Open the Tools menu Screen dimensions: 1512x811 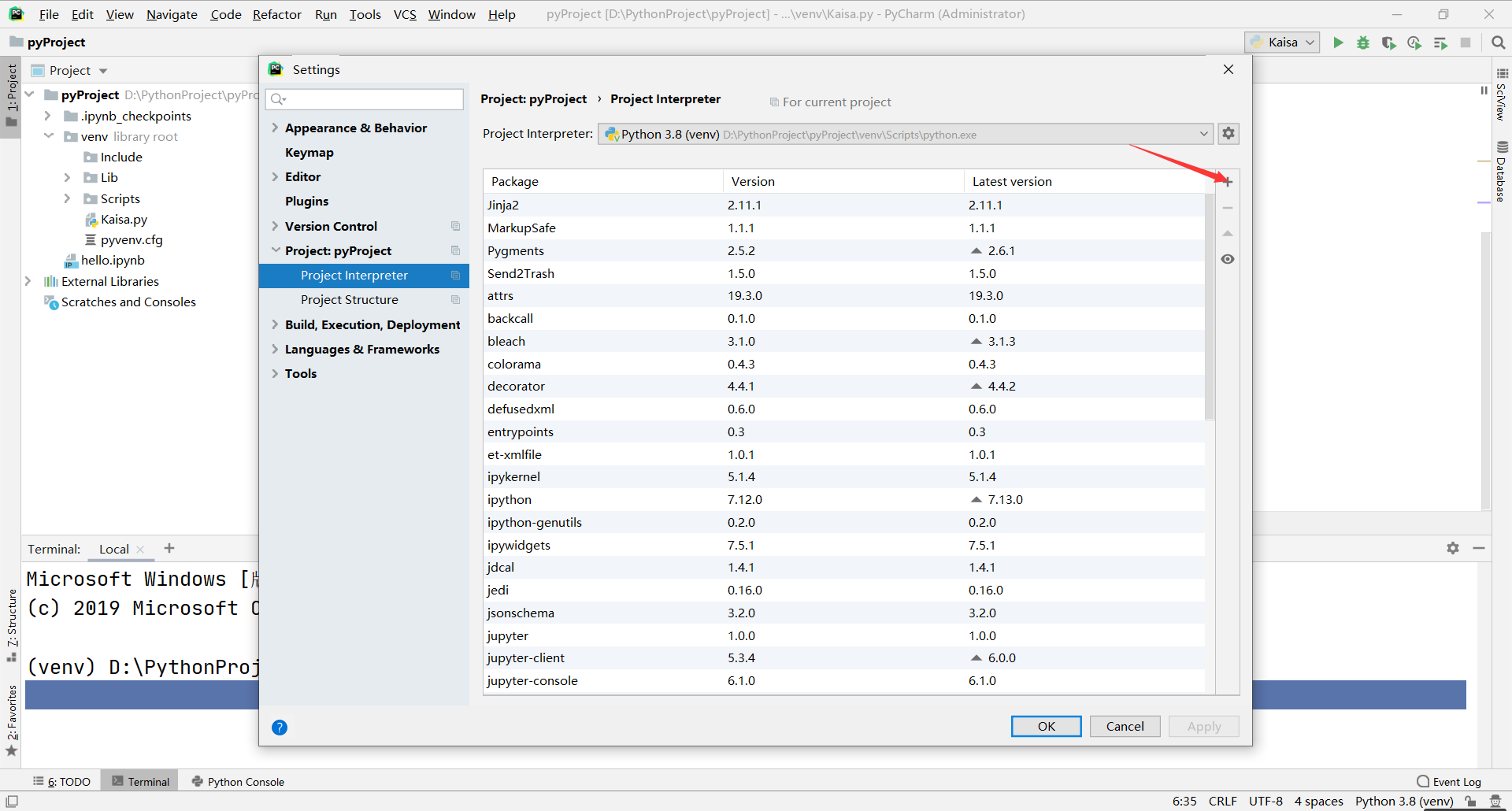coord(365,14)
